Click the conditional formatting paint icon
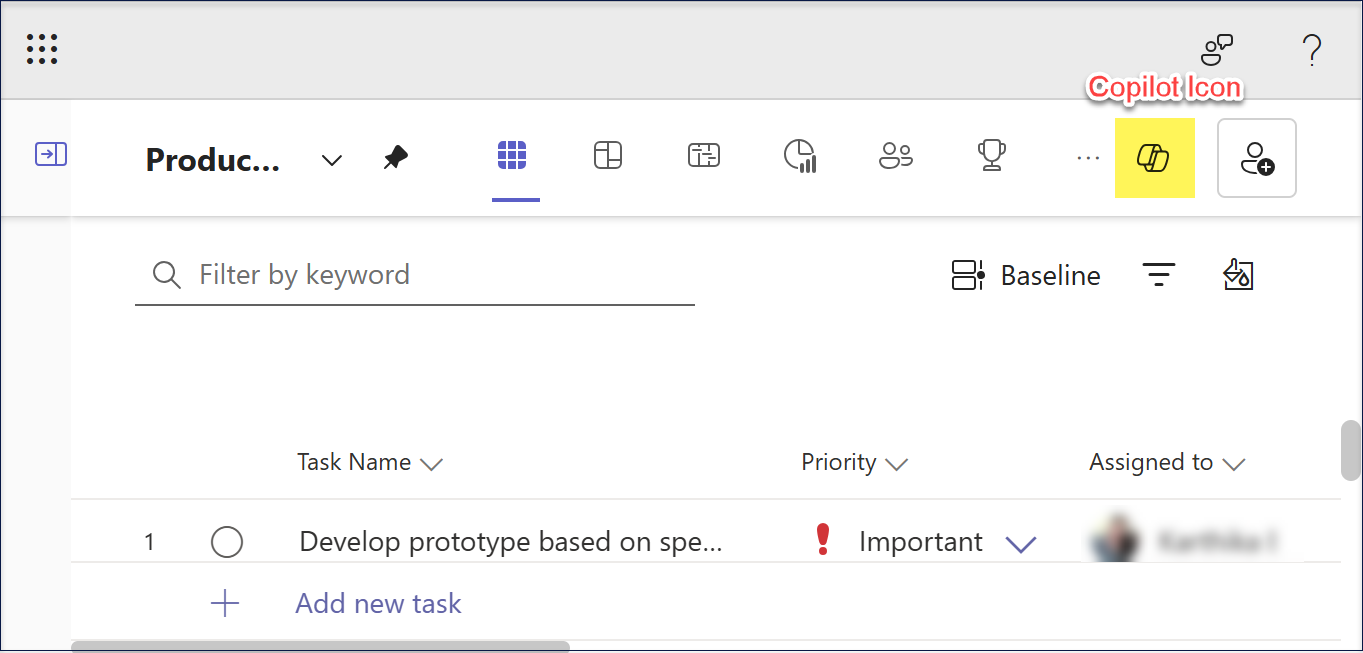The image size is (1363, 653). point(1238,275)
